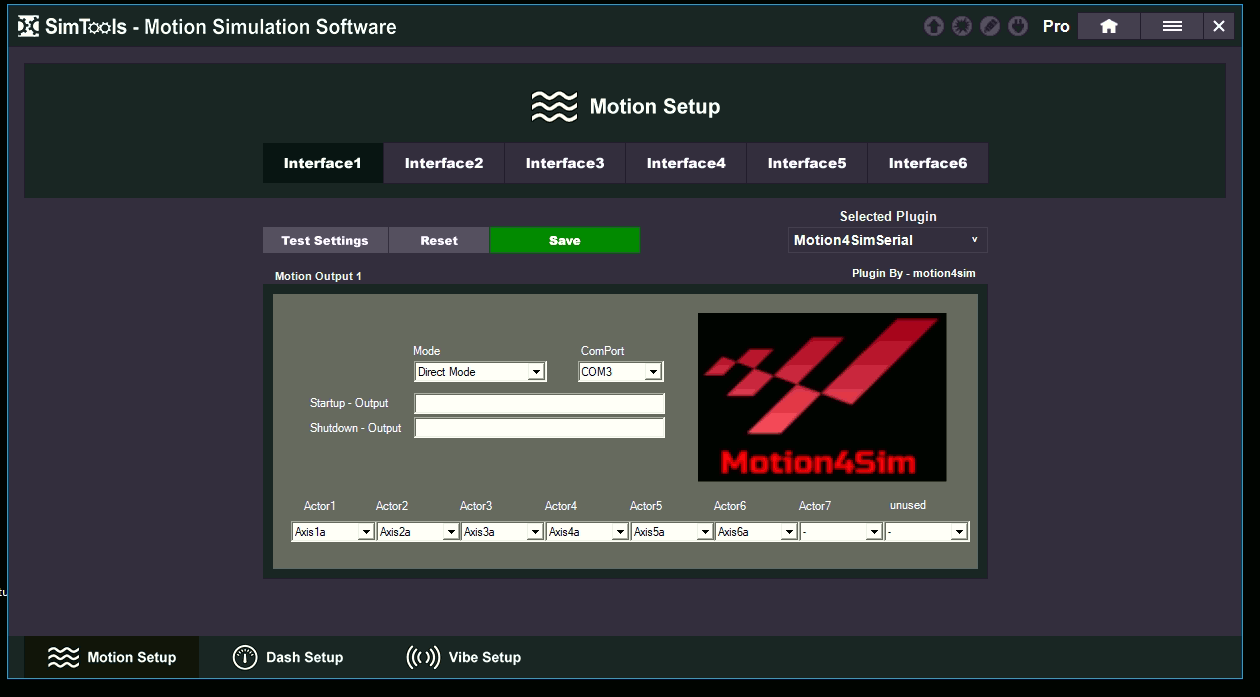Click the green Save button
This screenshot has height=697, width=1260.
(565, 240)
